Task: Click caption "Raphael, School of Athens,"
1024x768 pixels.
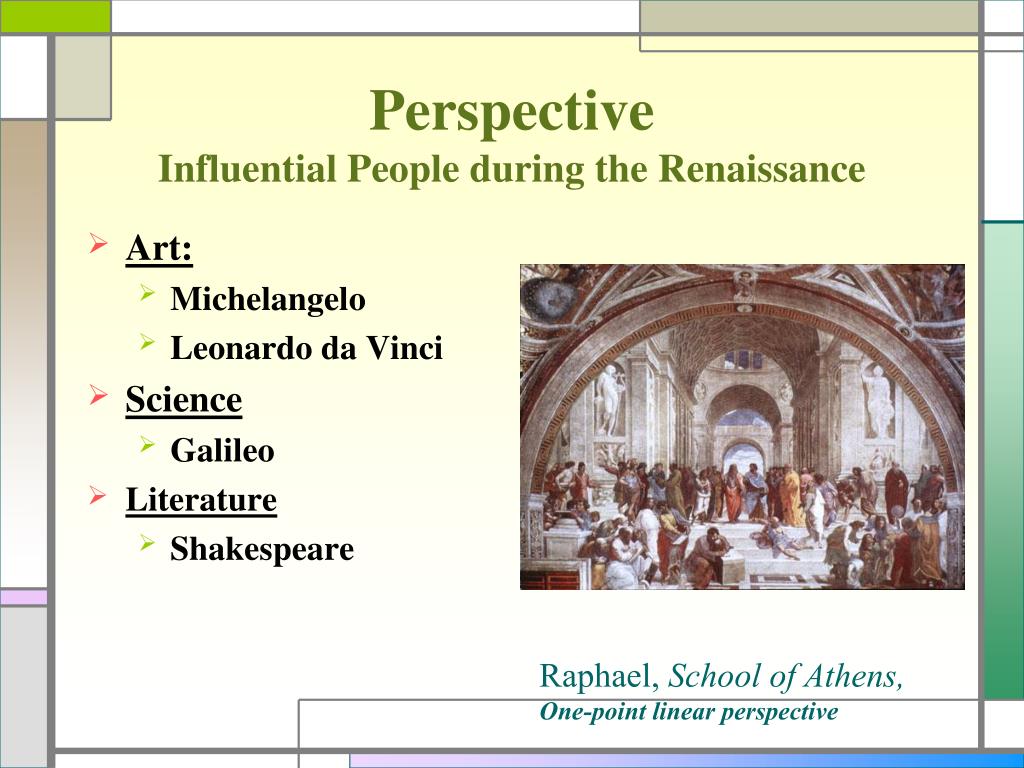Action: tap(721, 676)
